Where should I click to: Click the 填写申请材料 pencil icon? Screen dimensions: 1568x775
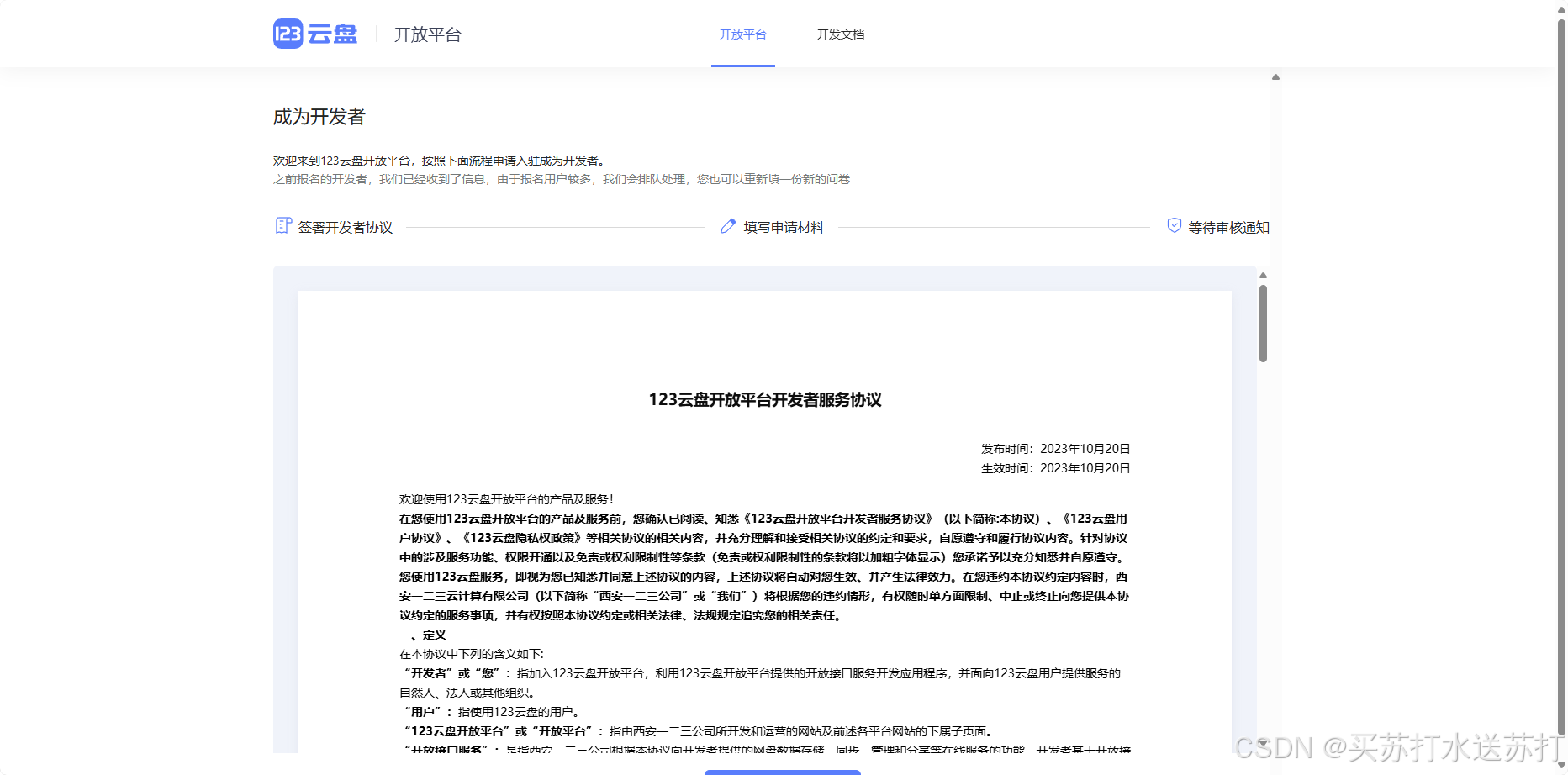coord(728,226)
